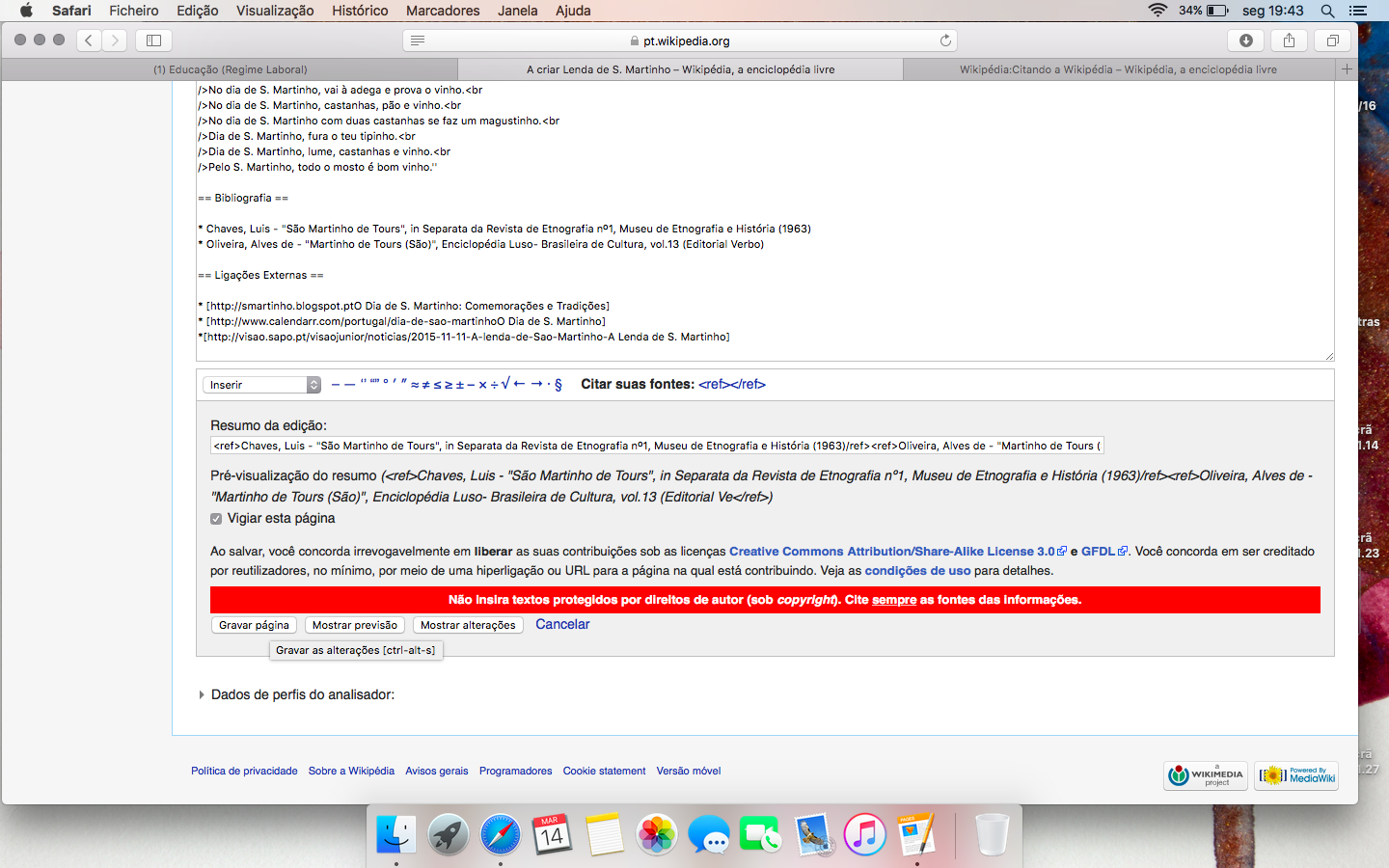Screen dimensions: 1389x868
Task: Open the Janela menu
Action: pyautogui.click(x=518, y=11)
